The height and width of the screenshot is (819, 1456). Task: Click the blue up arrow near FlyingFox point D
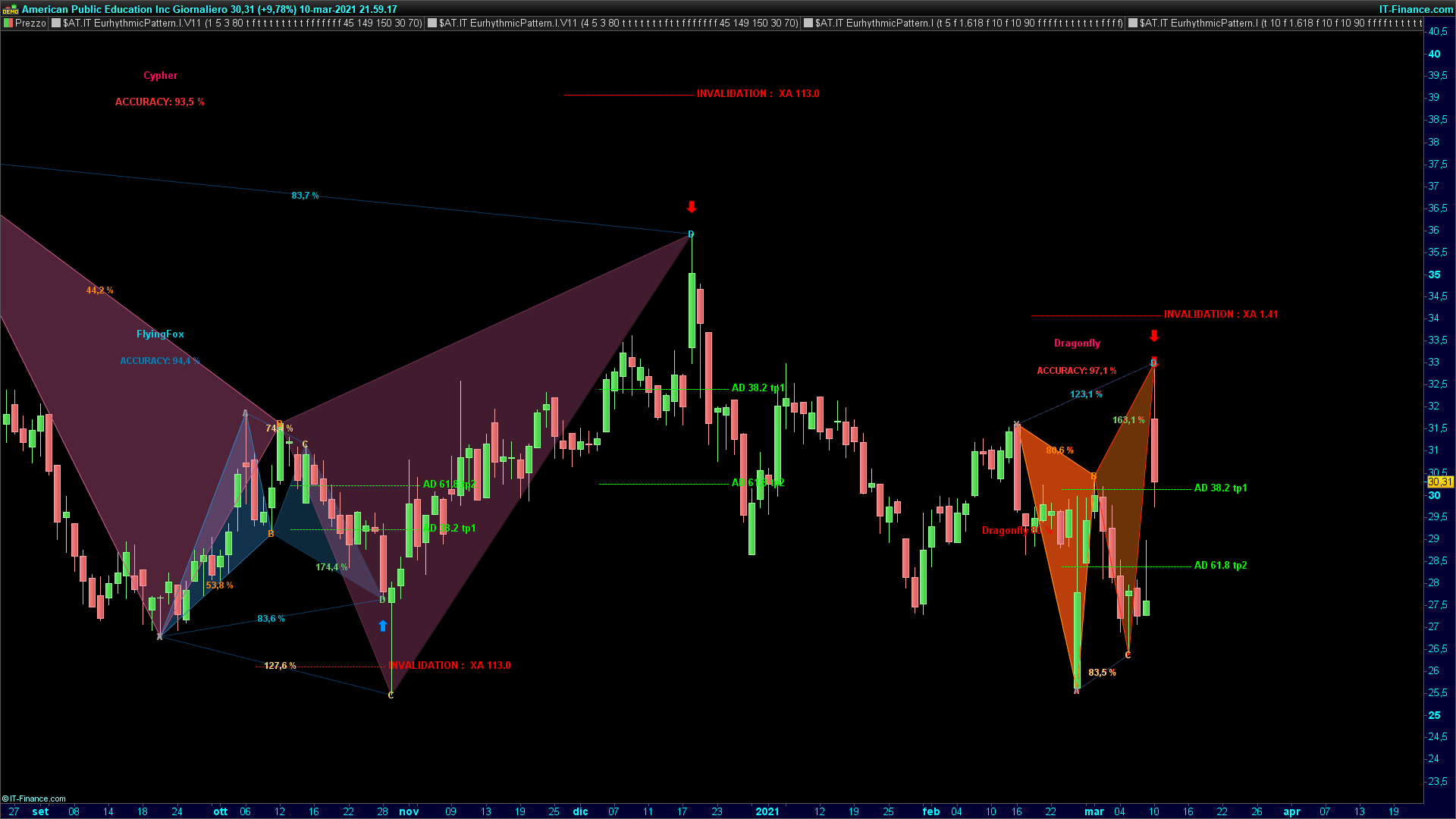(383, 626)
